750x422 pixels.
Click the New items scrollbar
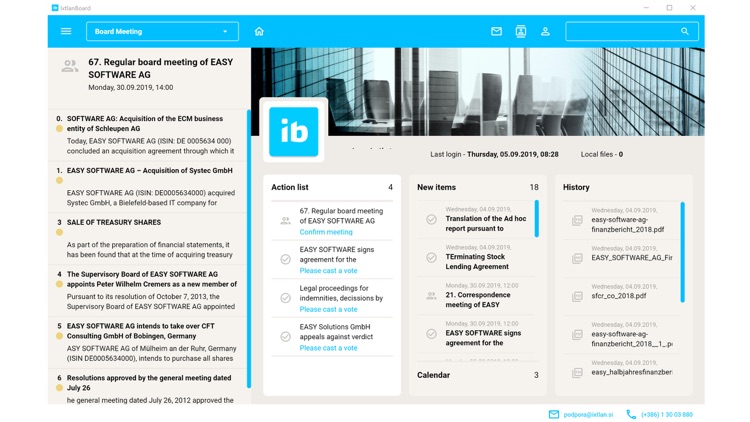click(537, 219)
